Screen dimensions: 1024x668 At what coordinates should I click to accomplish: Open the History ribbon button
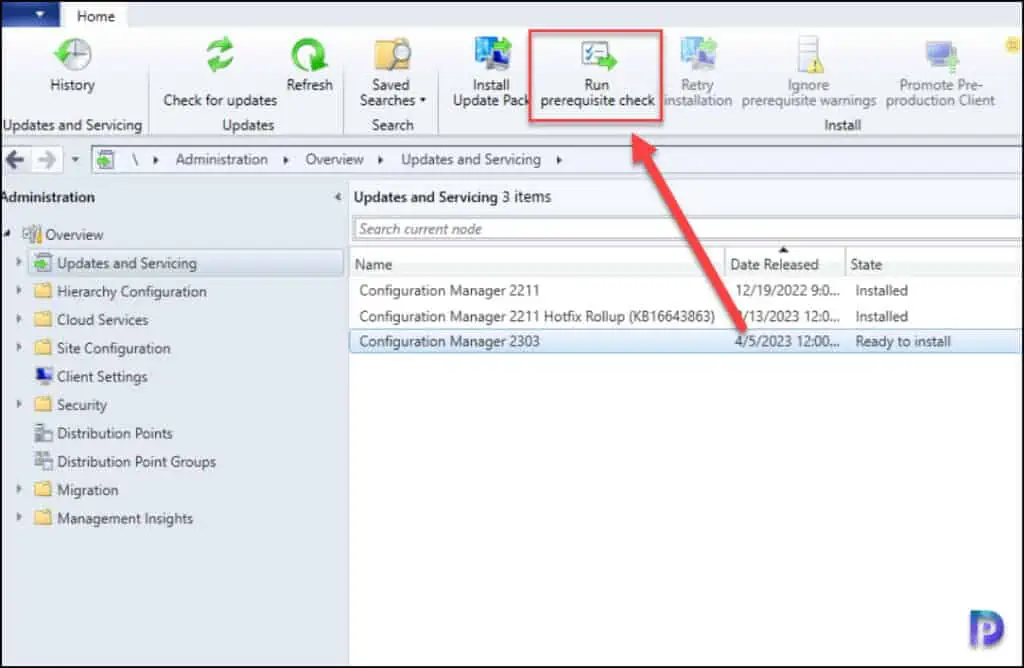click(x=72, y=65)
